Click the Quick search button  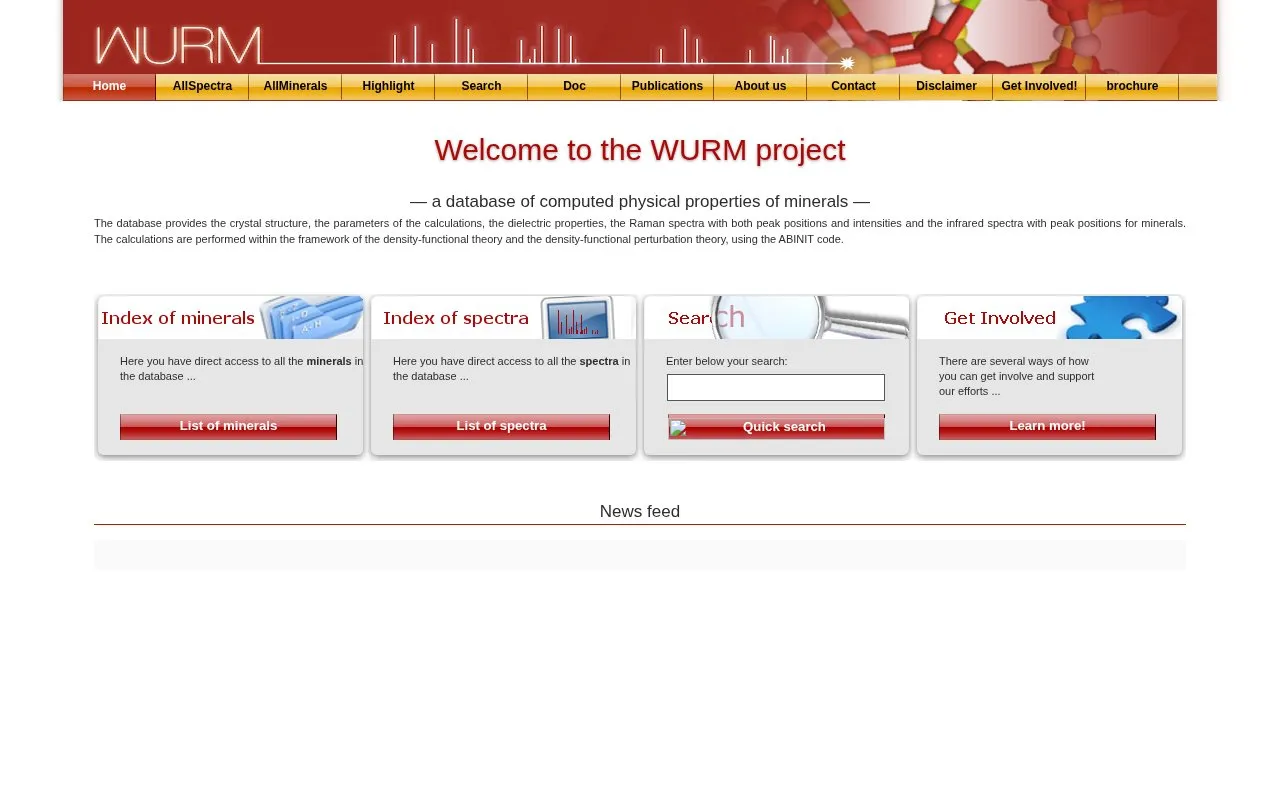tap(776, 427)
